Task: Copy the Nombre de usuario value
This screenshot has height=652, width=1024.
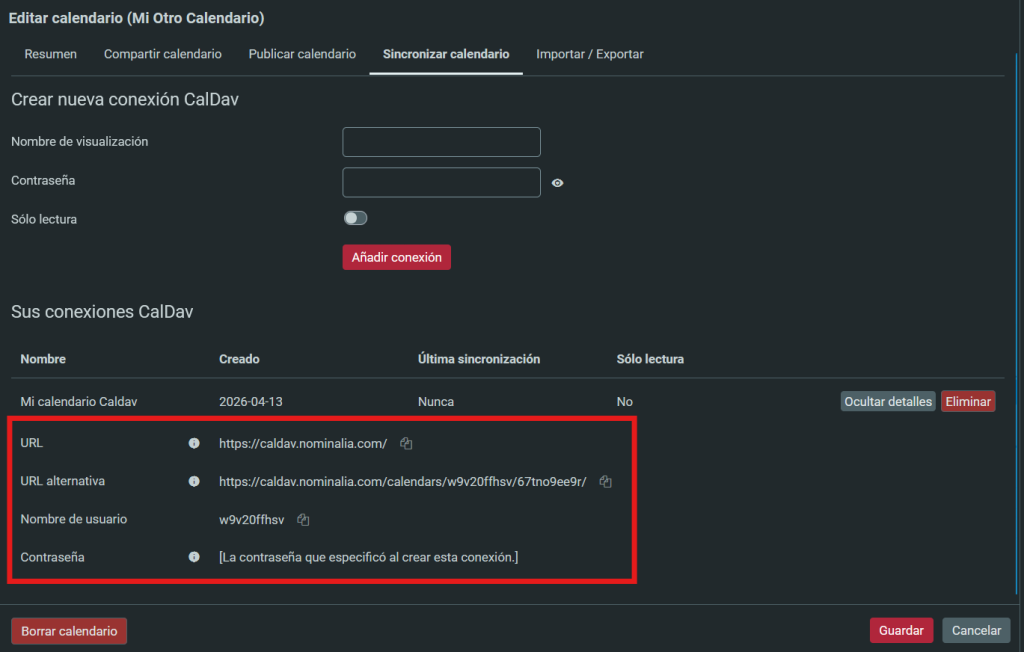Action: tap(303, 520)
